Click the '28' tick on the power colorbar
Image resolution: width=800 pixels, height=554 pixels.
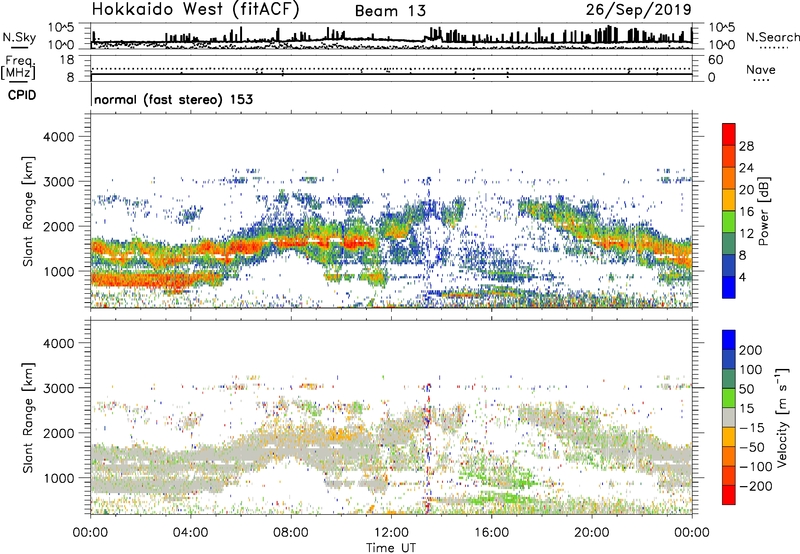point(746,146)
